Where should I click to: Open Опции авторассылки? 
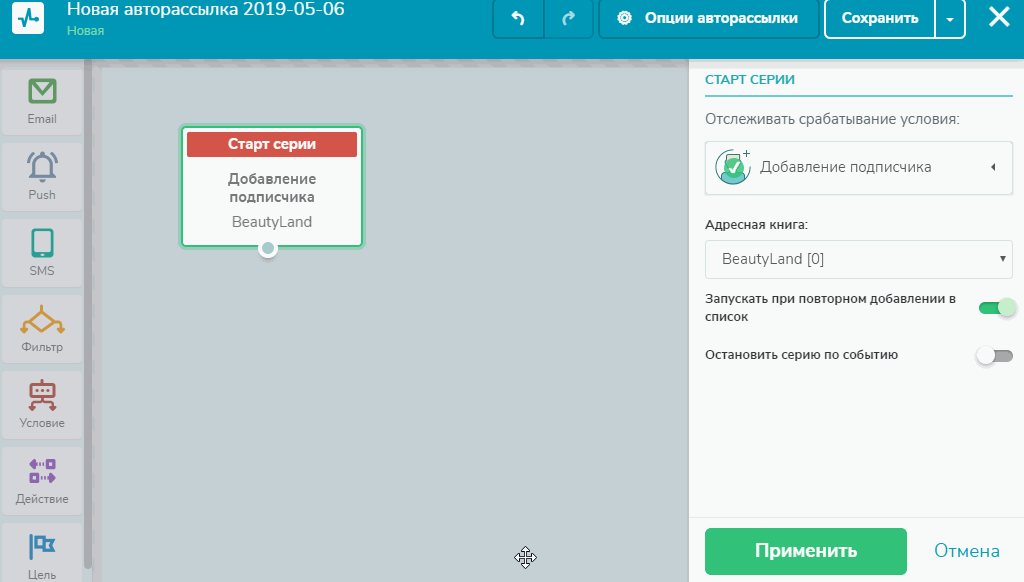pos(709,19)
